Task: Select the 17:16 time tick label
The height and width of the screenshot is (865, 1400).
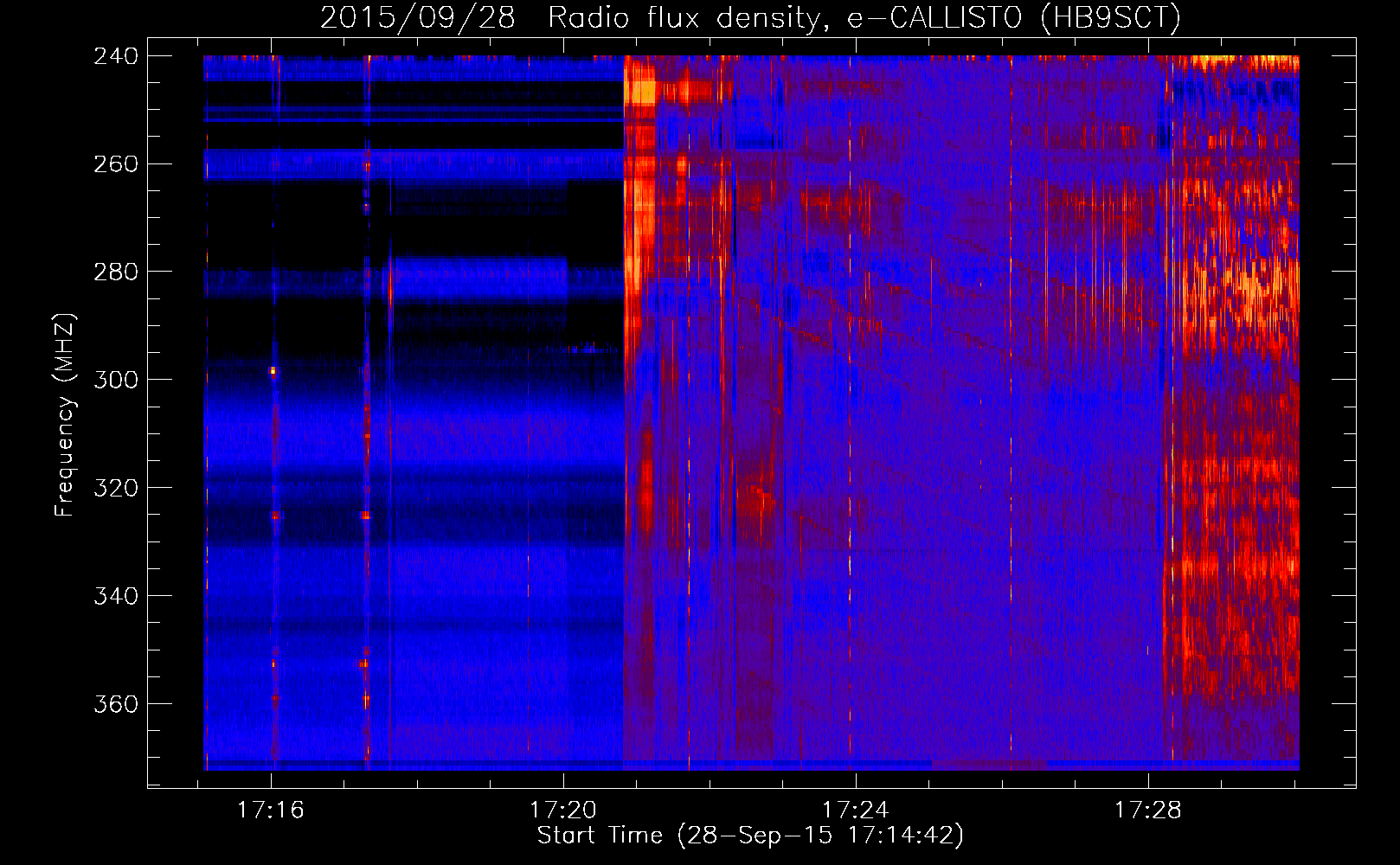Action: (271, 810)
